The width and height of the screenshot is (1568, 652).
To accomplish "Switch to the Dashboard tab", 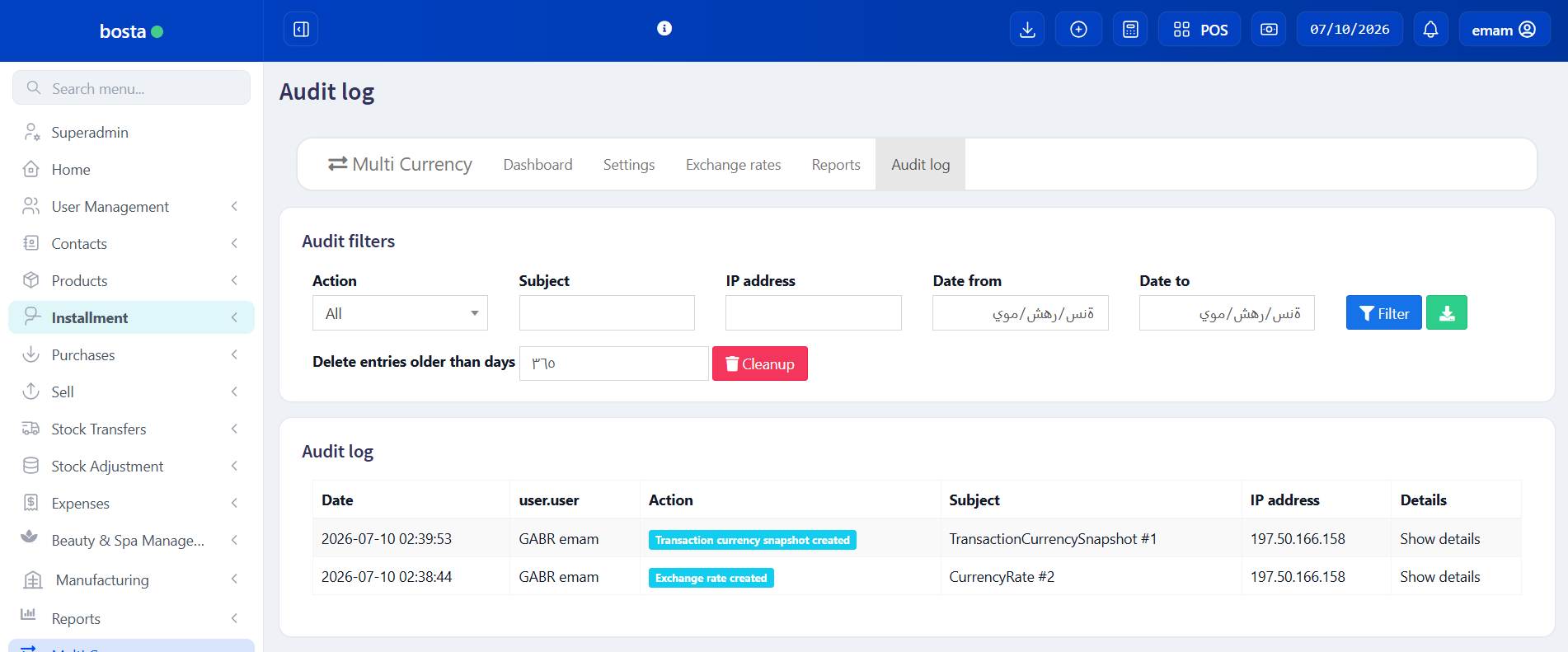I will pos(538,165).
